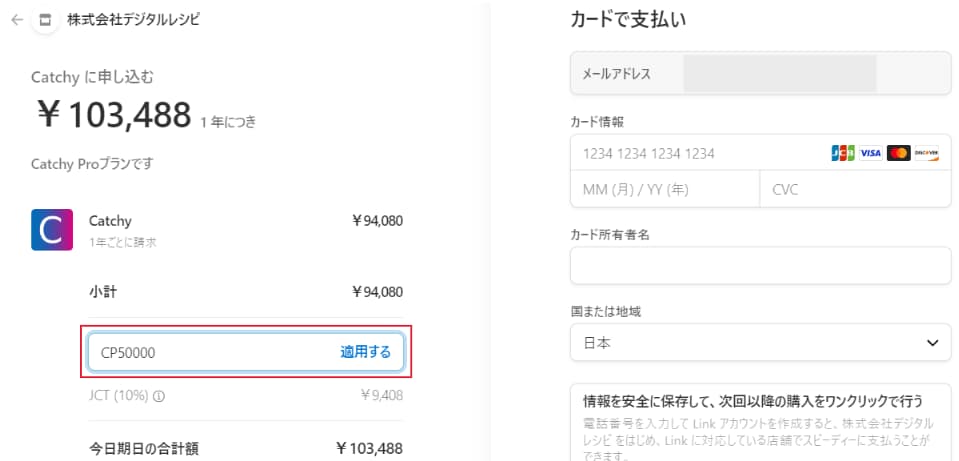The width and height of the screenshot is (959, 461).
Task: Click the メールアドレス email field
Action: pos(761,74)
